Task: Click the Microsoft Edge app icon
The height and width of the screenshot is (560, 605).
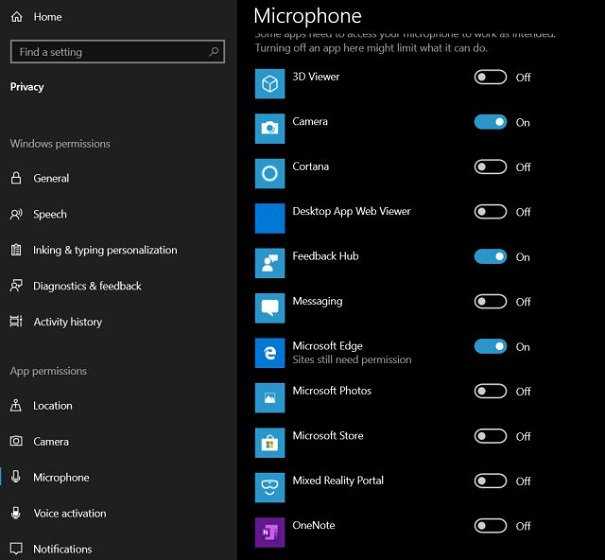Action: point(270,353)
